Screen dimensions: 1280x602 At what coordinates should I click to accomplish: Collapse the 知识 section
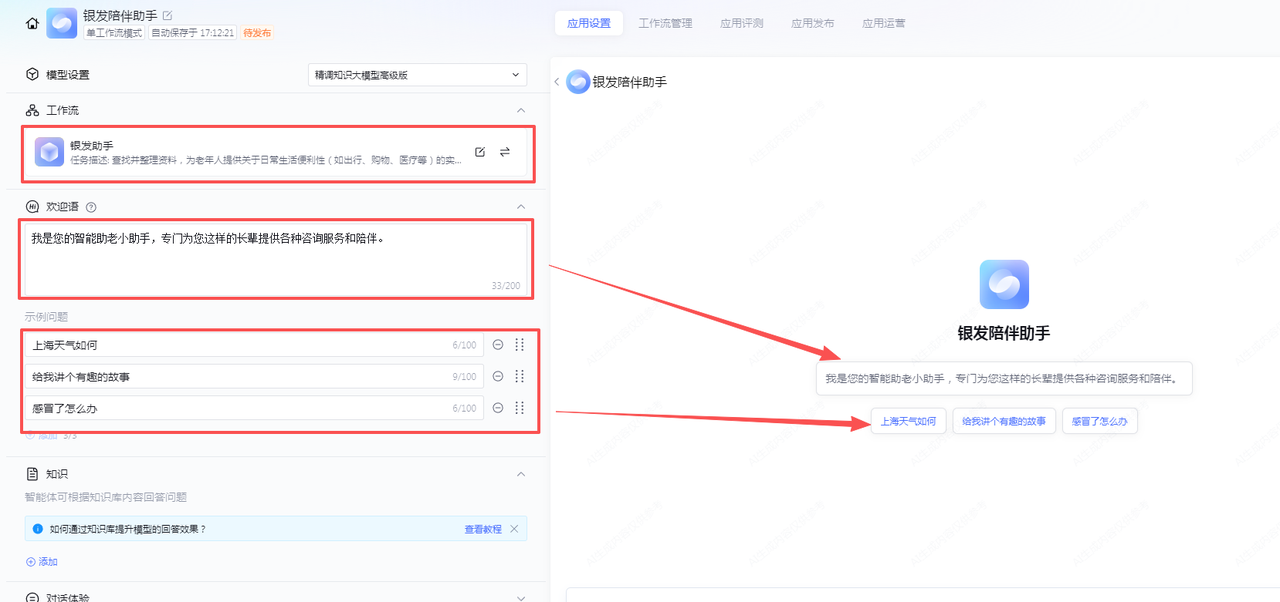(520, 474)
